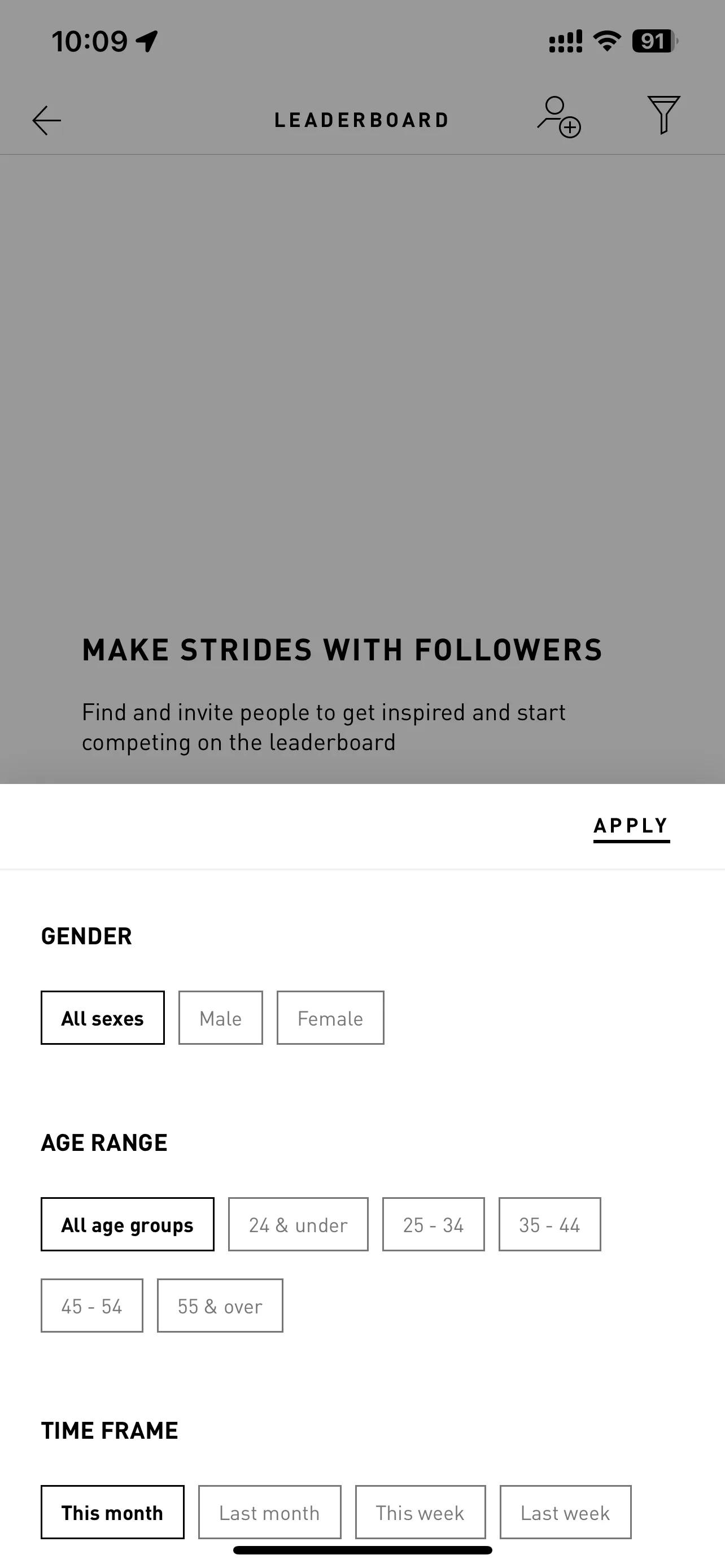The height and width of the screenshot is (1568, 725).
Task: Pick the 45 - 54 age range
Action: tap(92, 1306)
